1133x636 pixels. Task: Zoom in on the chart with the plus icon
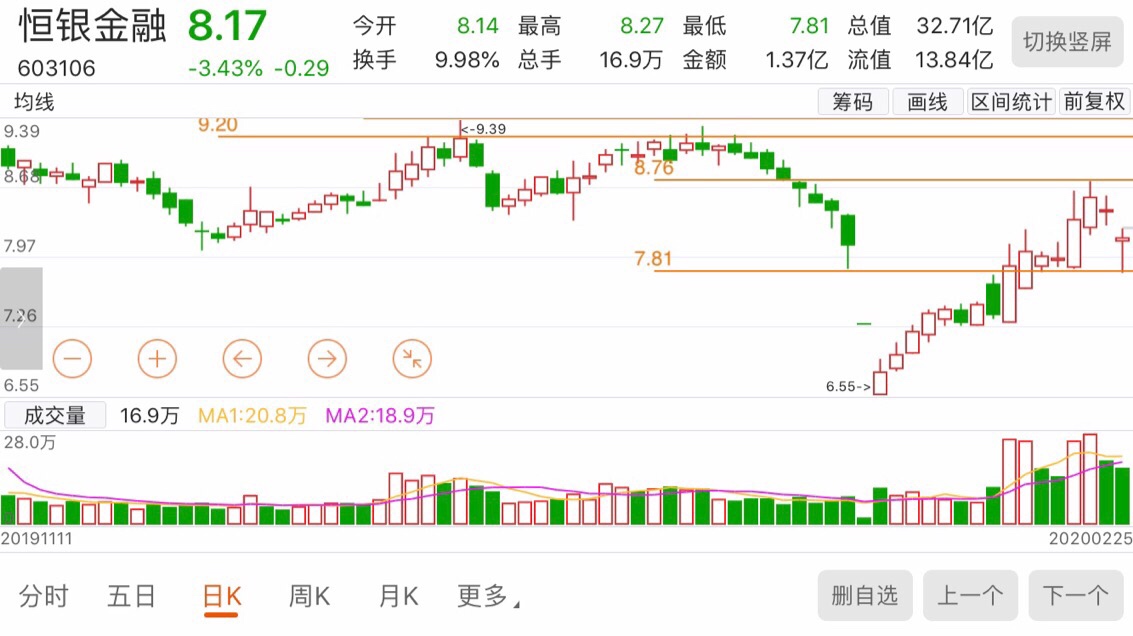click(156, 358)
